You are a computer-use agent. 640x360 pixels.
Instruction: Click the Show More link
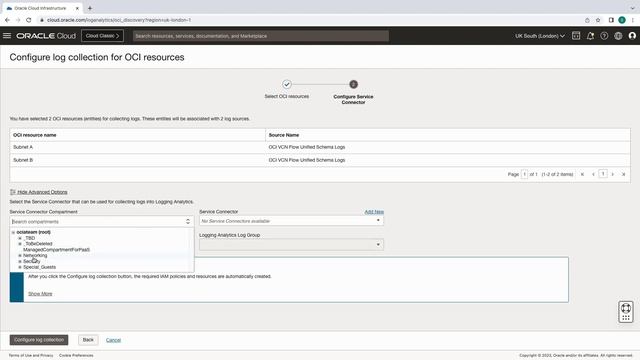tap(40, 294)
